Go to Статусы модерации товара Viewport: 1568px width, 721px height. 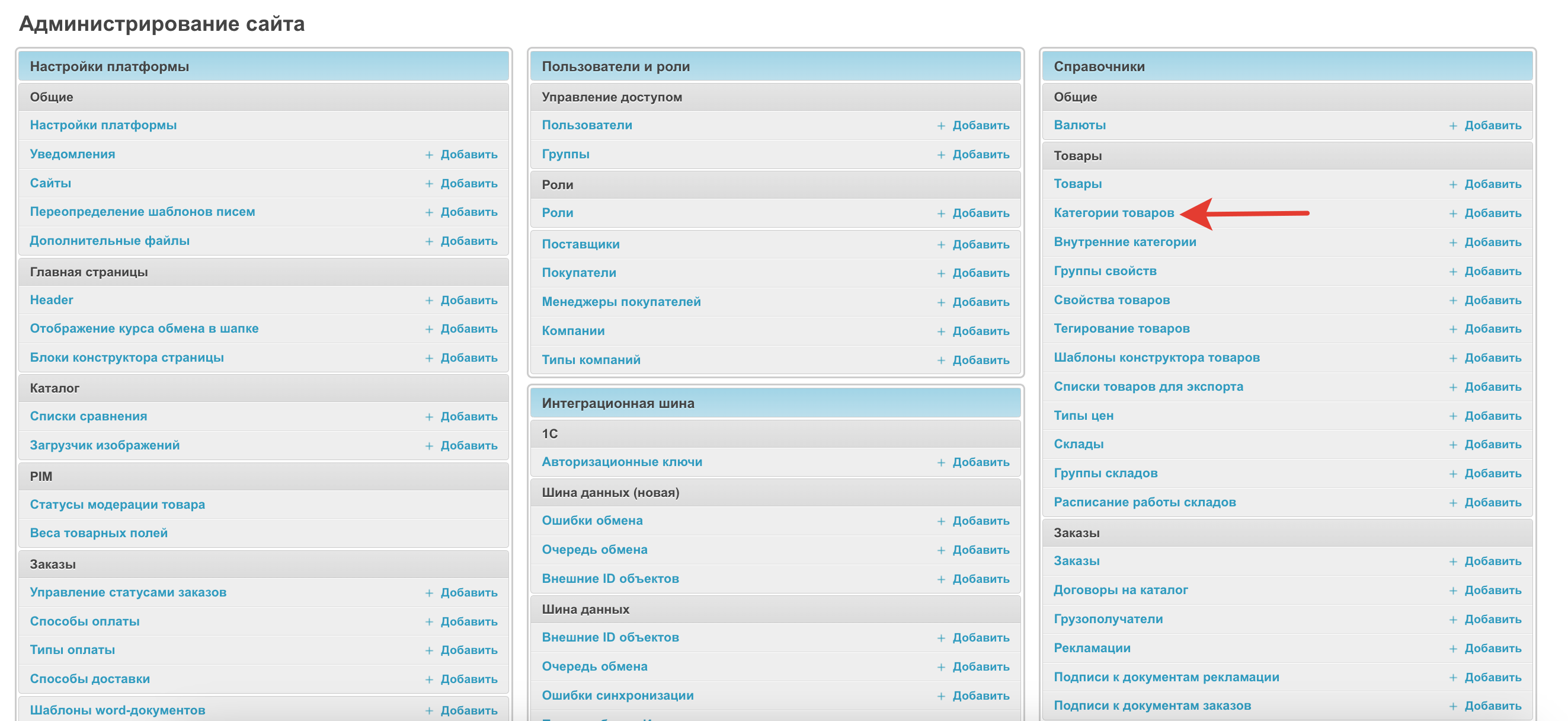click(117, 504)
